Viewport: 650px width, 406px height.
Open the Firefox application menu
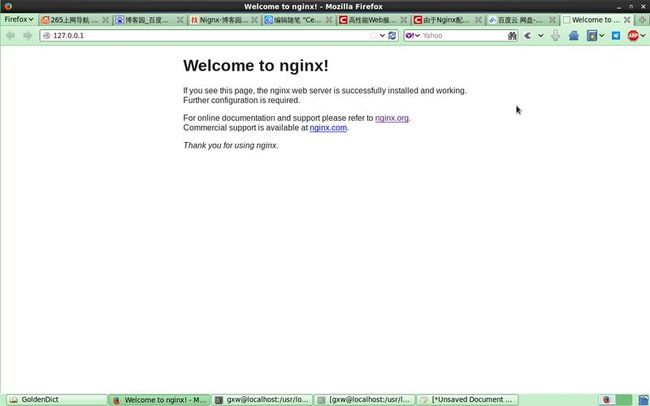point(19,19)
